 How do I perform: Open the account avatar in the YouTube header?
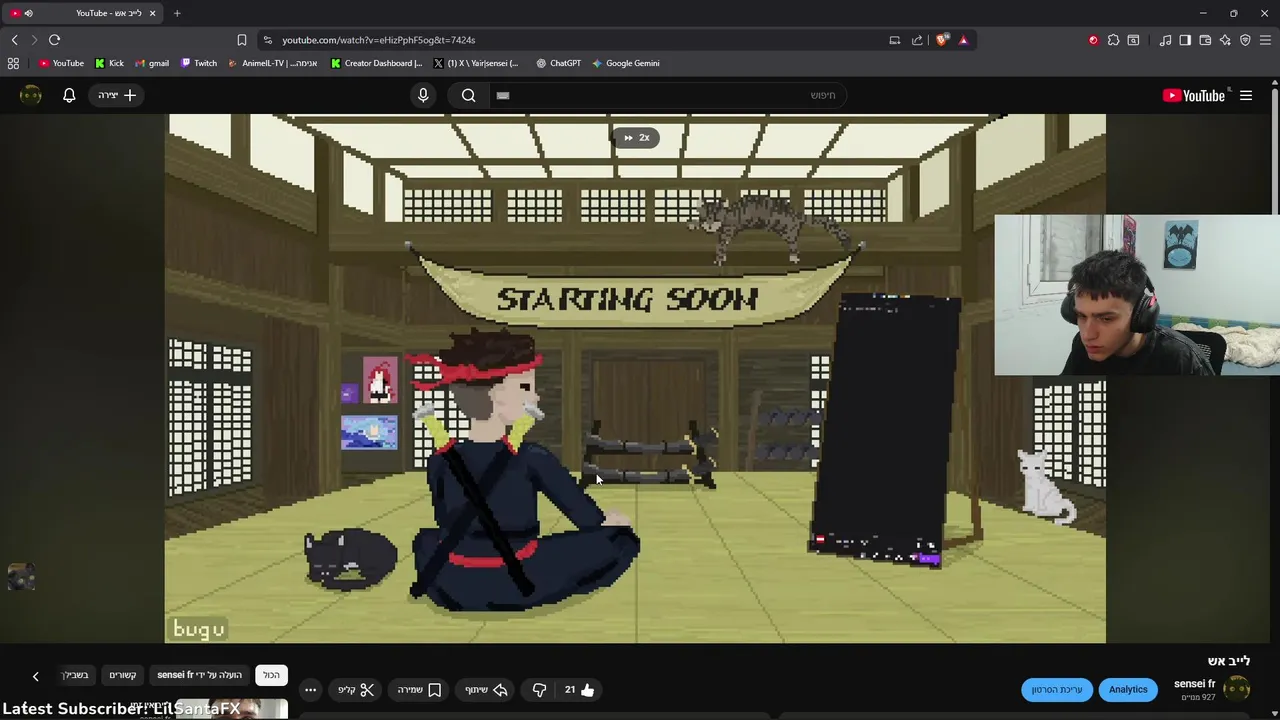[x=31, y=95]
